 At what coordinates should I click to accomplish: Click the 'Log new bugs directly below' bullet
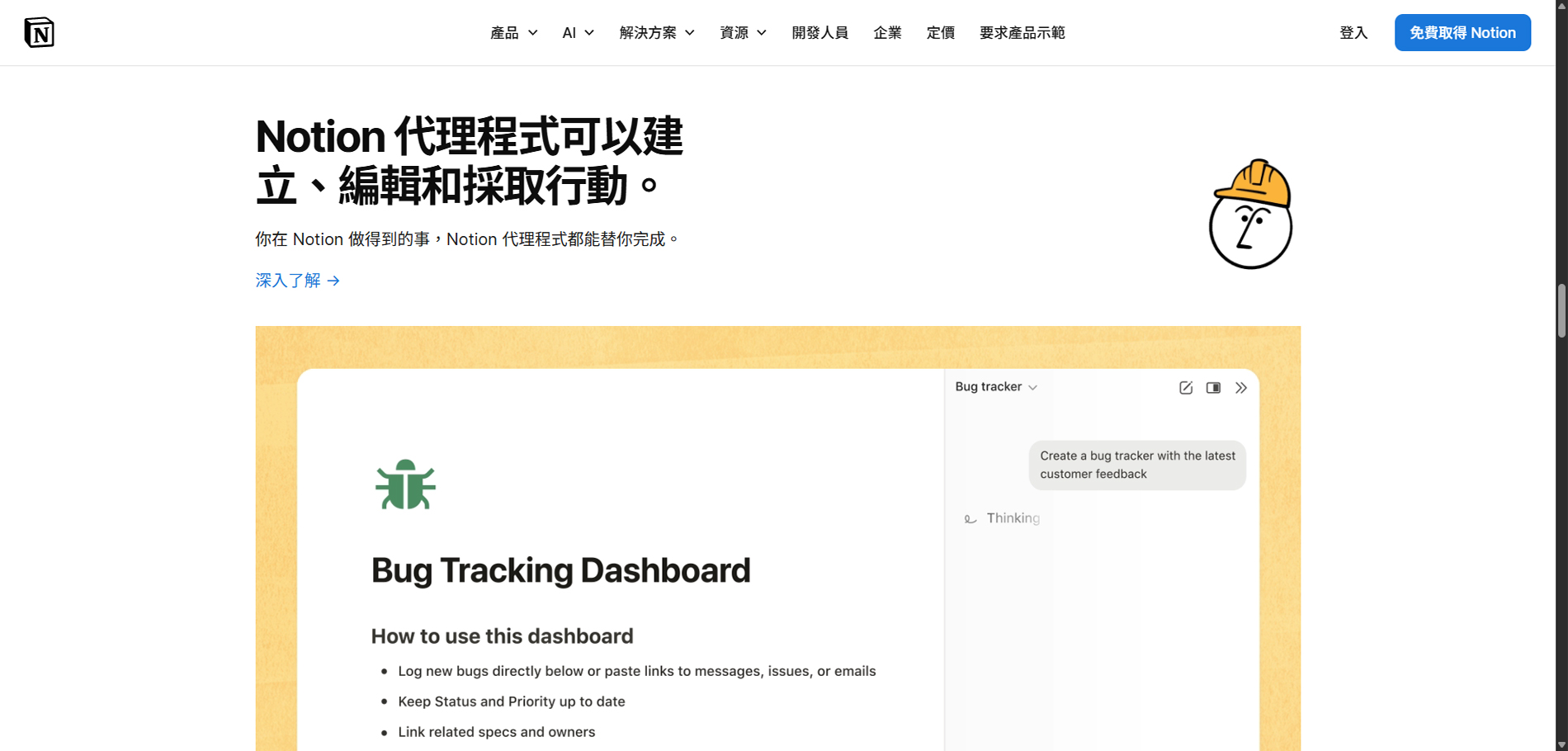click(x=636, y=671)
